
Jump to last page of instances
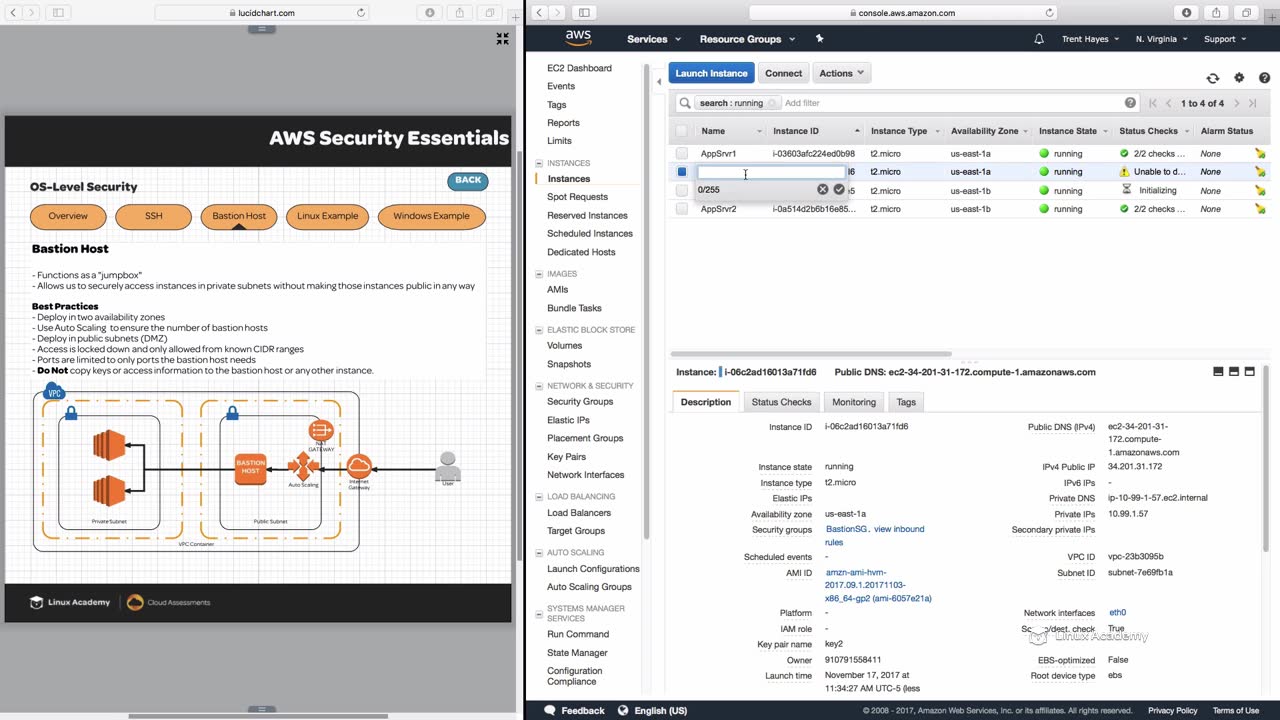click(1253, 103)
